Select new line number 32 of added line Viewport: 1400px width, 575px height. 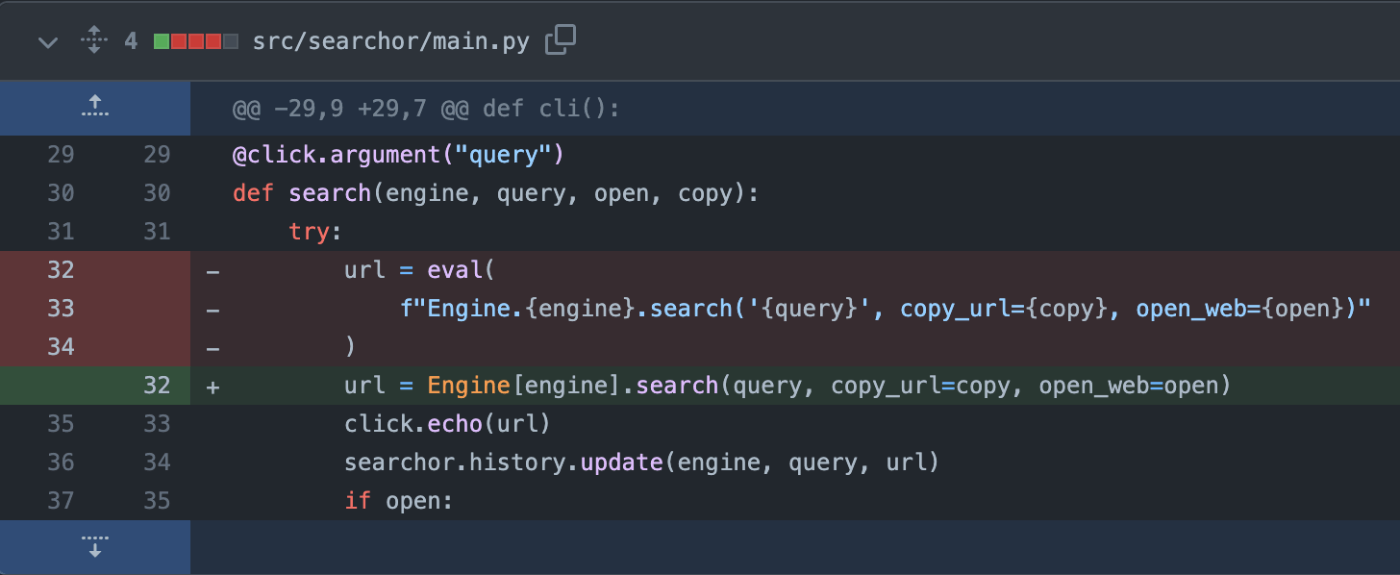click(156, 385)
